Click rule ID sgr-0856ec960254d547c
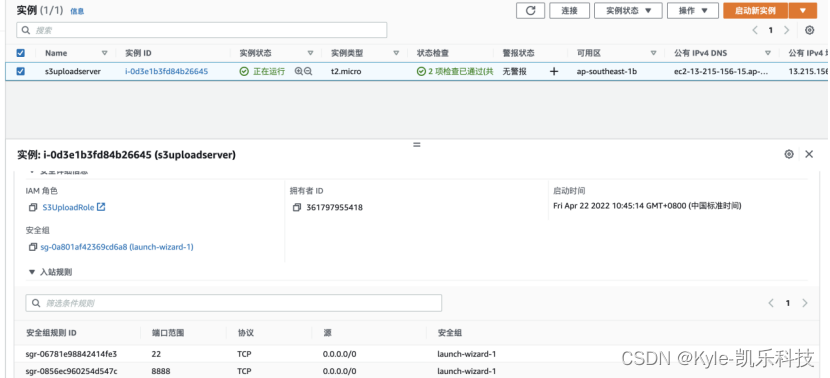This screenshot has width=830, height=378. click(x=71, y=371)
